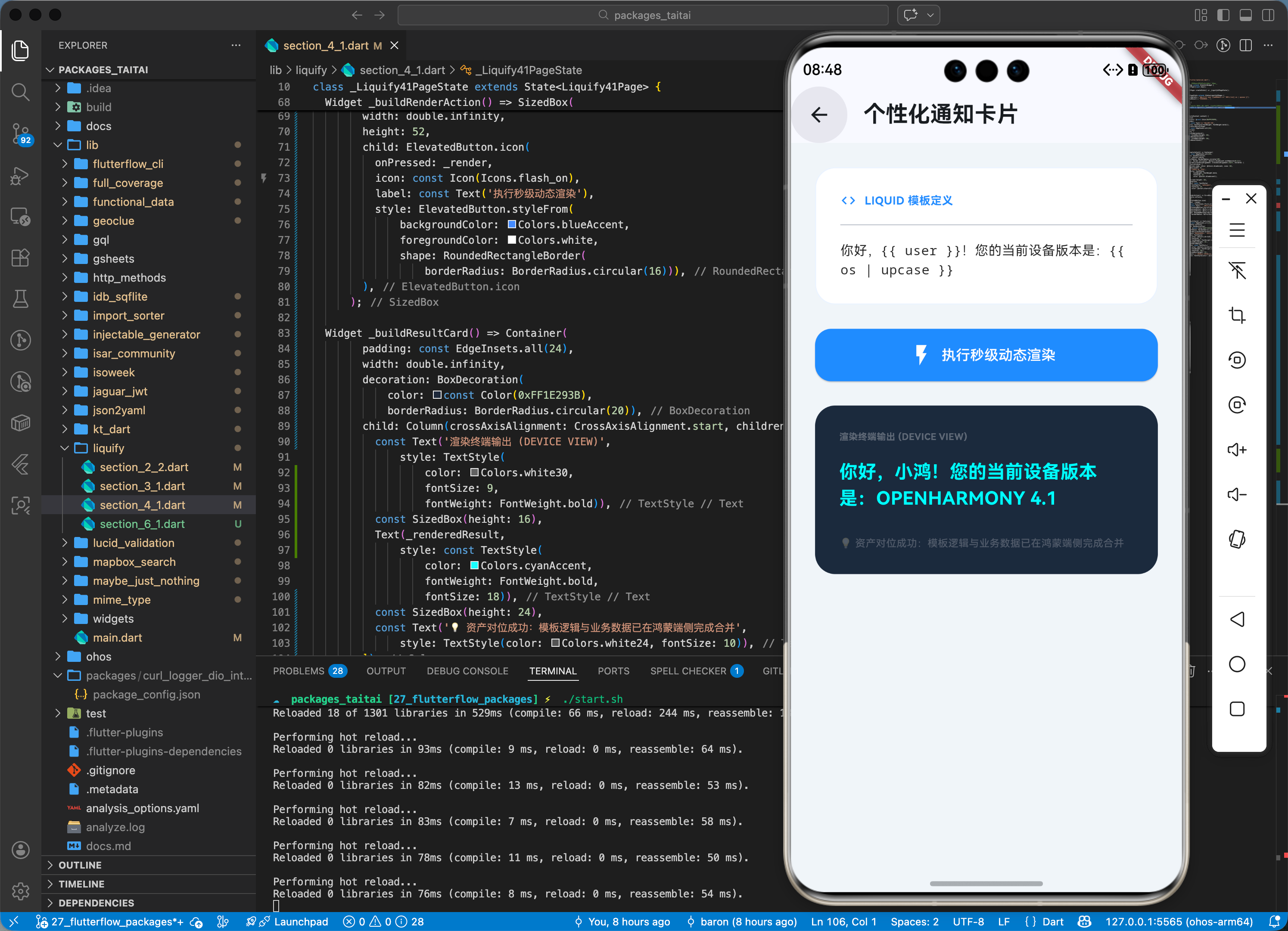The width and height of the screenshot is (1288, 931).
Task: Click the packages_taitai search field
Action: (643, 16)
